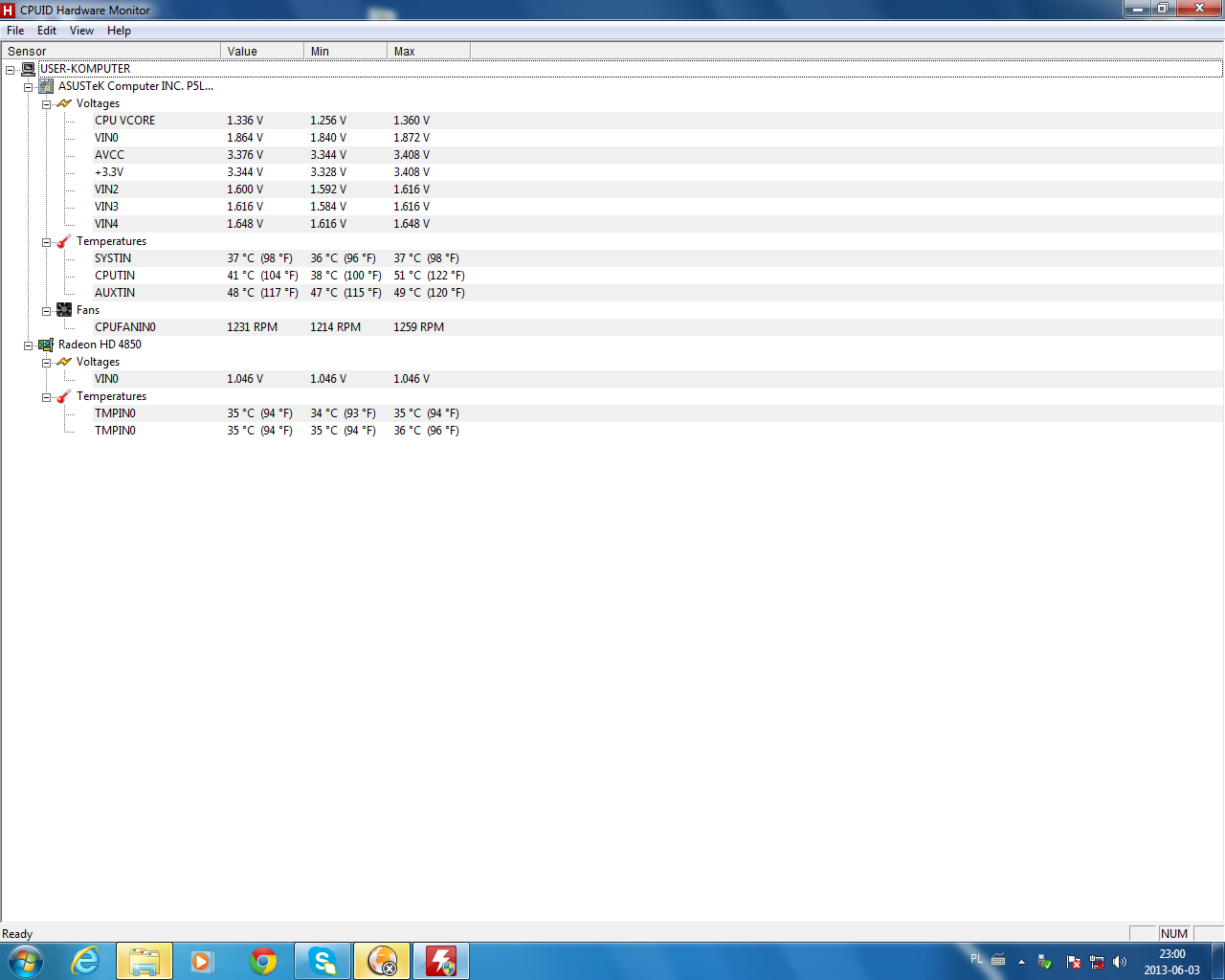
Task: Click the green shield tray icon
Action: pyautogui.click(x=1045, y=962)
